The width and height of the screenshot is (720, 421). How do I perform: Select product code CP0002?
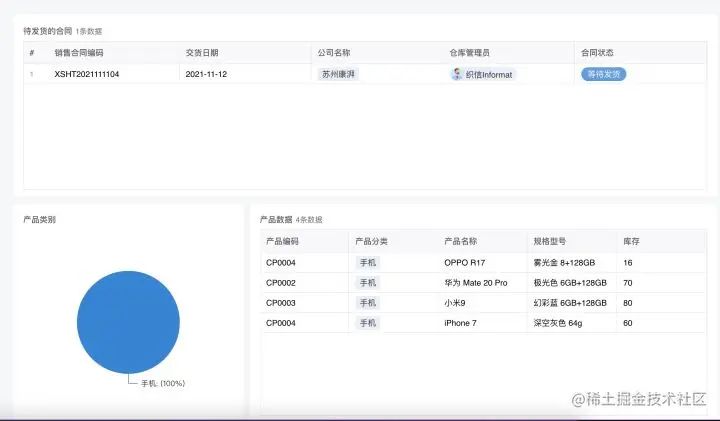tap(281, 283)
